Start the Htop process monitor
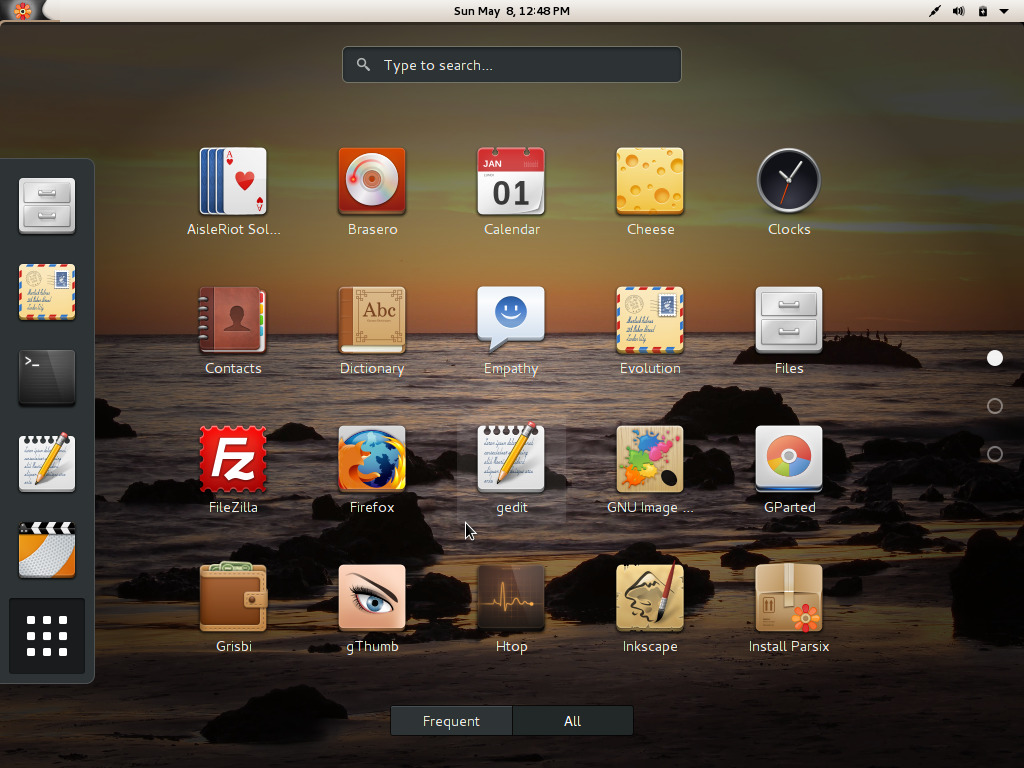This screenshot has width=1024, height=768. click(511, 599)
